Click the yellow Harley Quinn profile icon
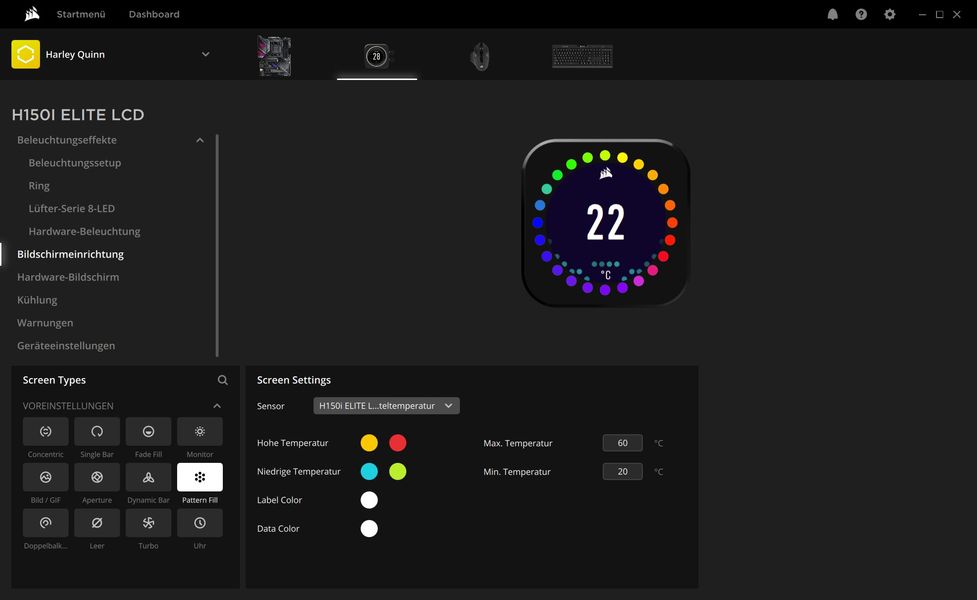The image size is (977, 600). click(x=26, y=54)
